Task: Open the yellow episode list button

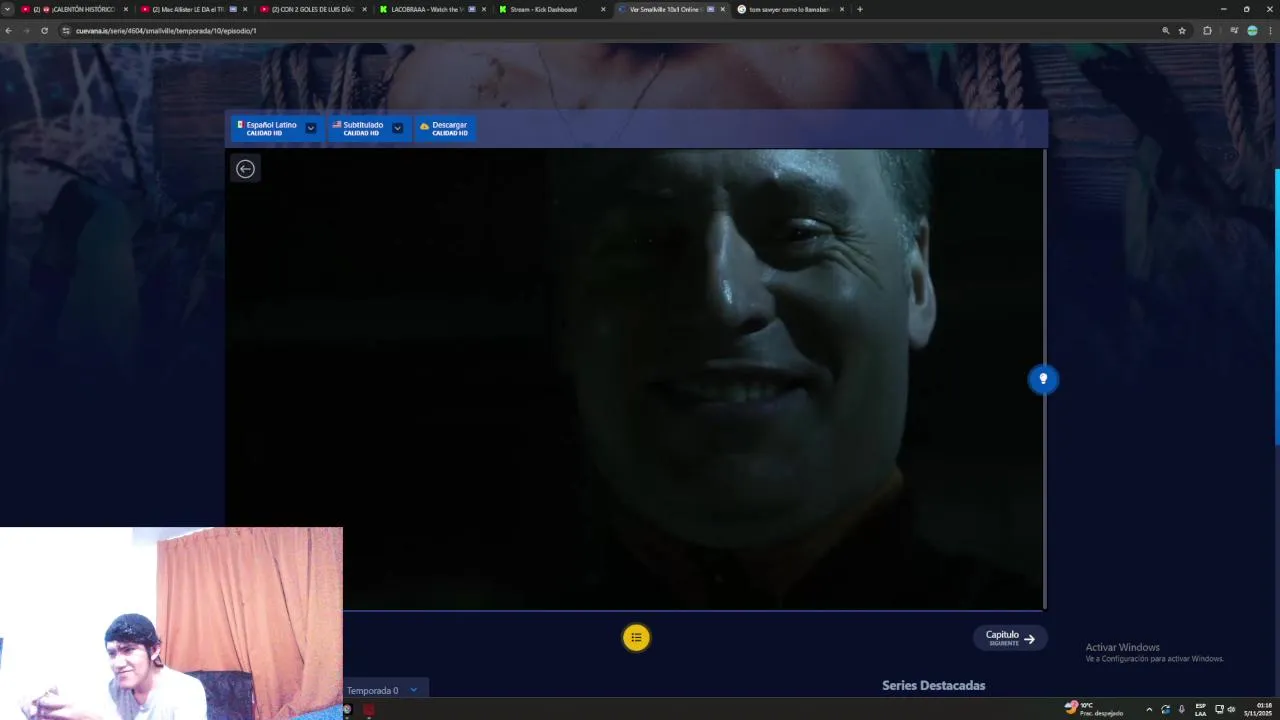Action: pyautogui.click(x=636, y=637)
